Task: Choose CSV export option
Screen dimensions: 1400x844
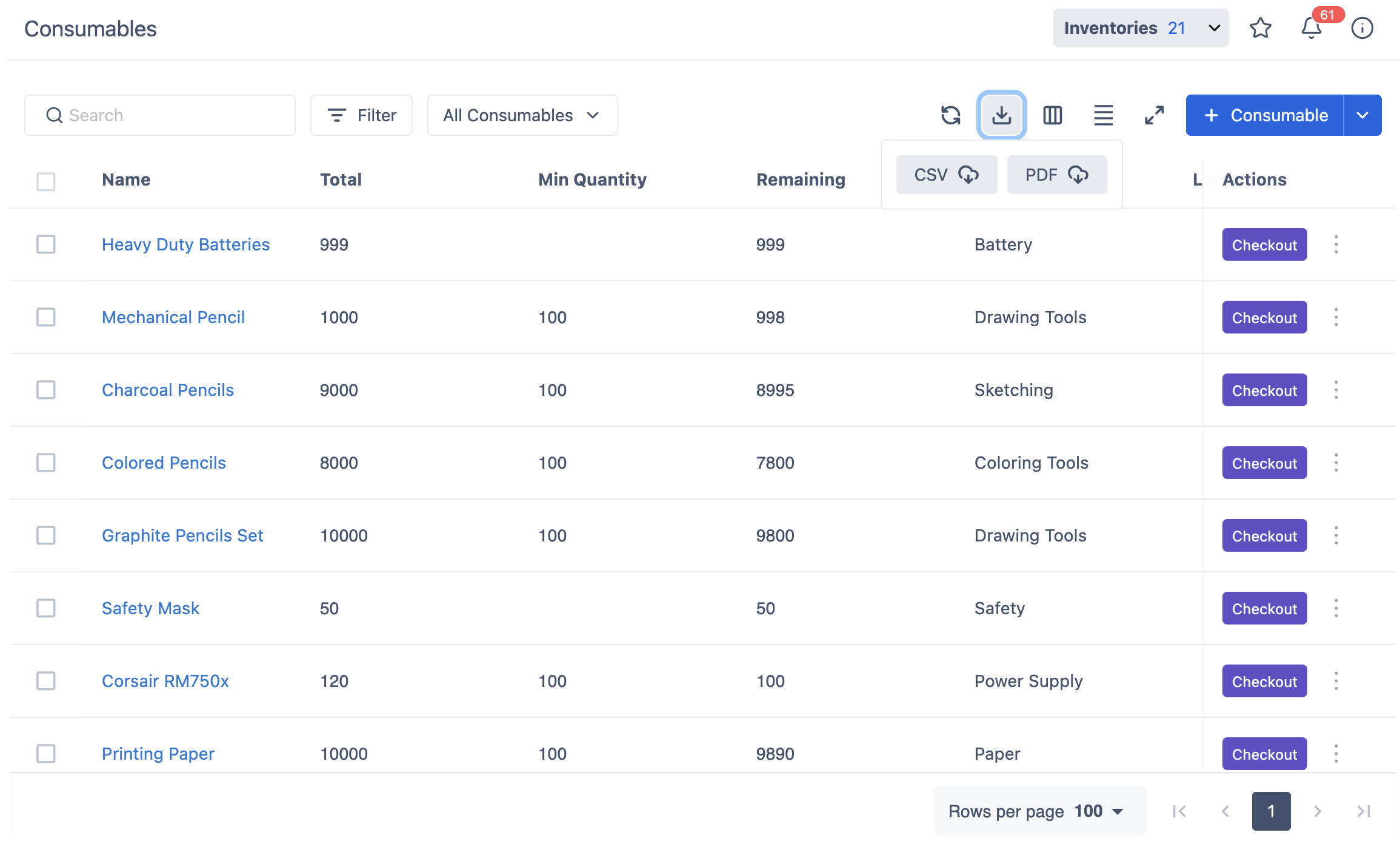Action: tap(946, 175)
